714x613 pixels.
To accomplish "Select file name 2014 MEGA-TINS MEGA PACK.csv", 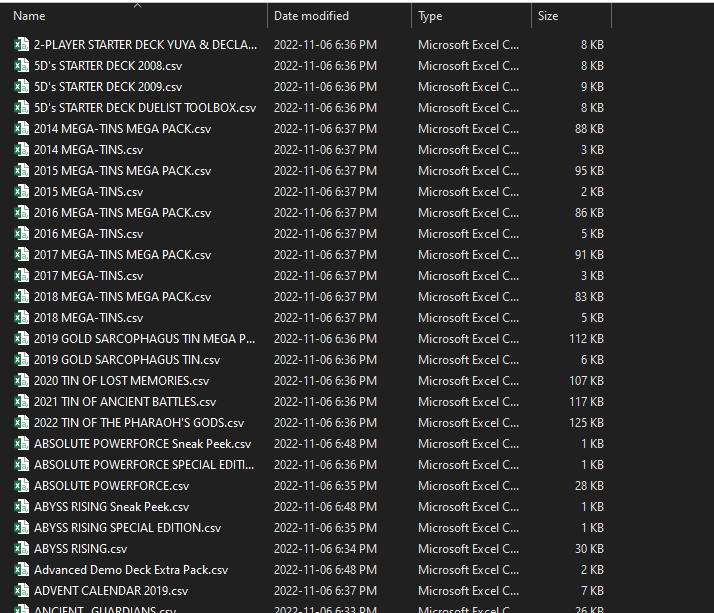I will [x=122, y=128].
